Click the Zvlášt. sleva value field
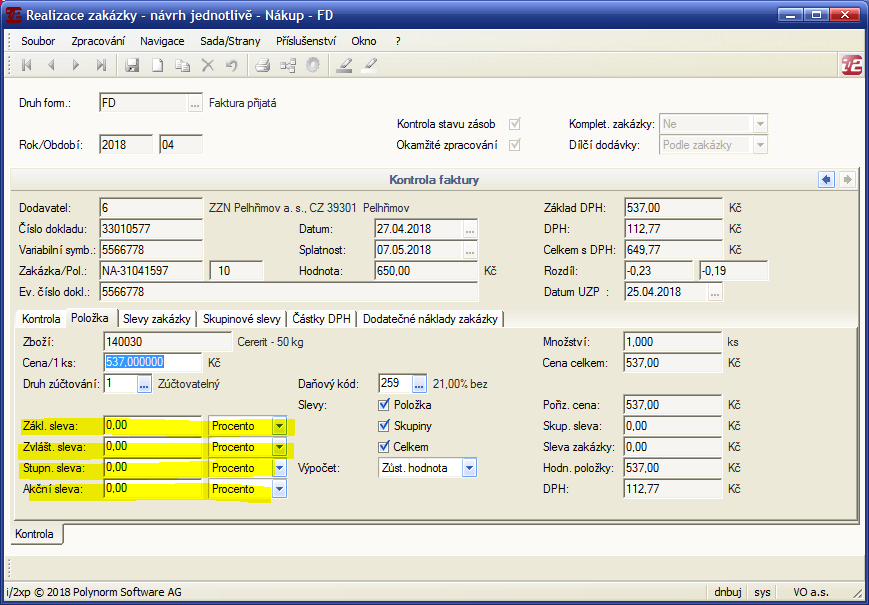The width and height of the screenshot is (869, 605). tap(153, 447)
